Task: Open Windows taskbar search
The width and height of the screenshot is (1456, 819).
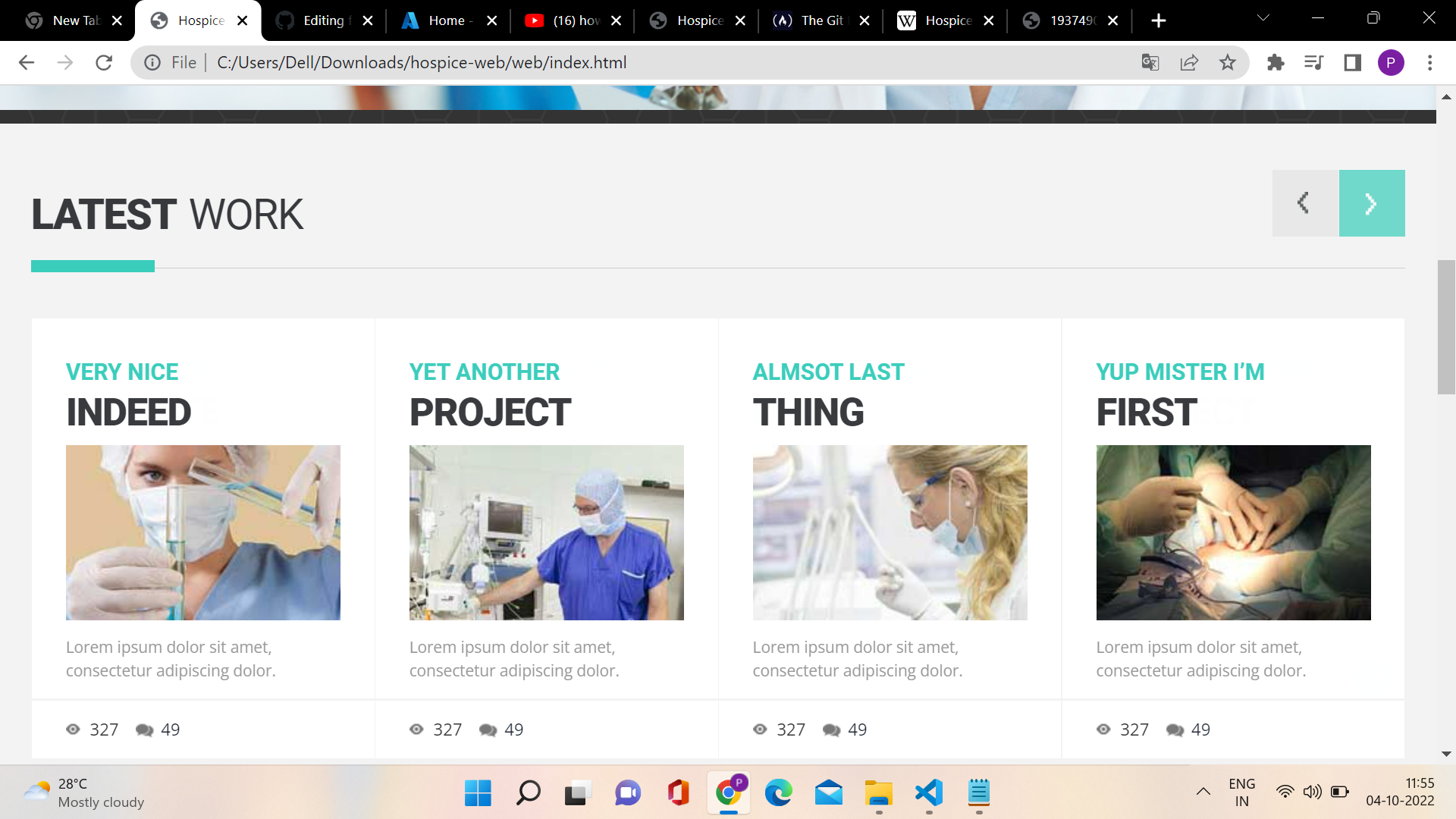Action: 528,793
